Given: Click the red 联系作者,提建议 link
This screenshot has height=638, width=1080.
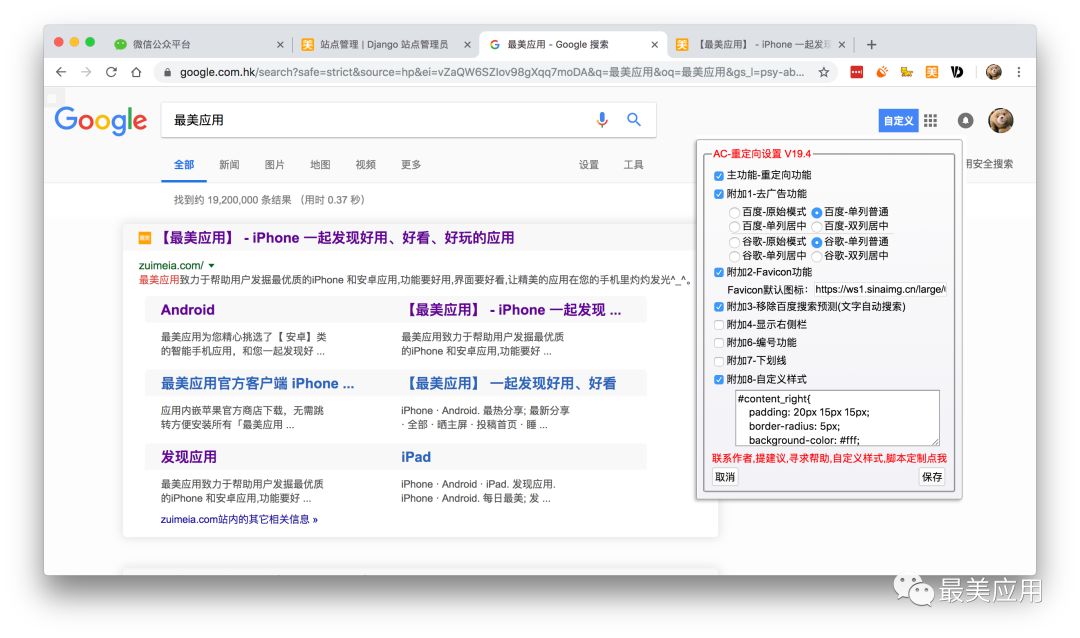Looking at the screenshot, I should 829,458.
